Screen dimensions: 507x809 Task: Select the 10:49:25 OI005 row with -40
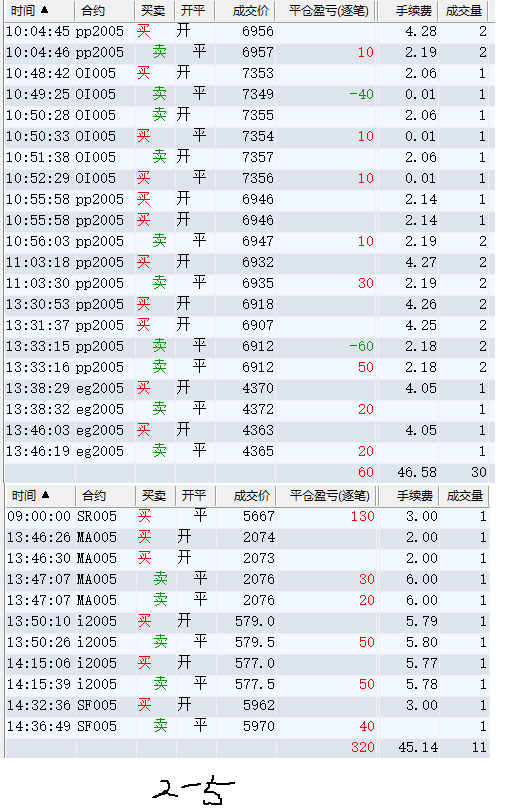click(x=247, y=94)
